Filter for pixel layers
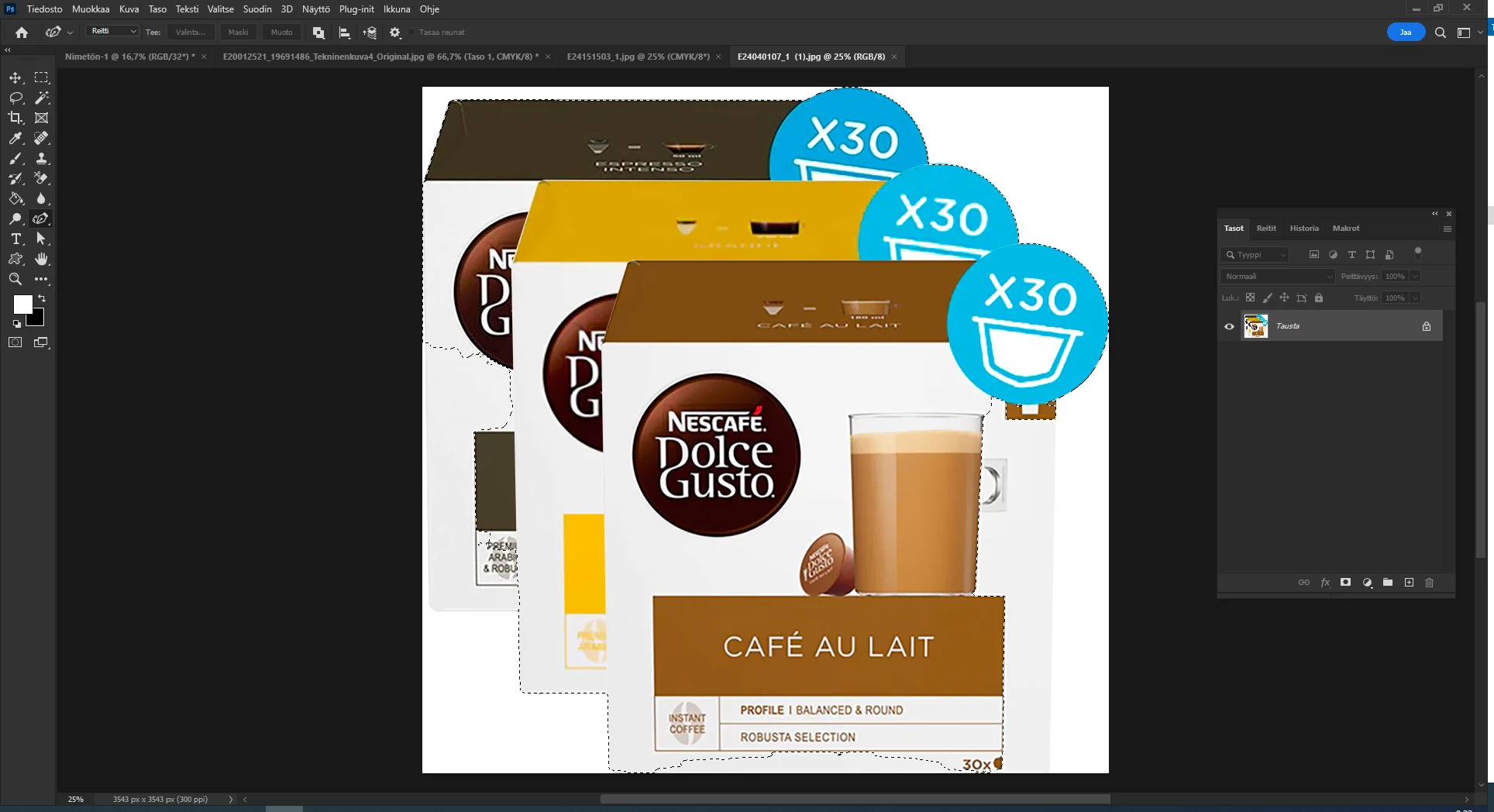The height and width of the screenshot is (812, 1494). [x=1314, y=254]
